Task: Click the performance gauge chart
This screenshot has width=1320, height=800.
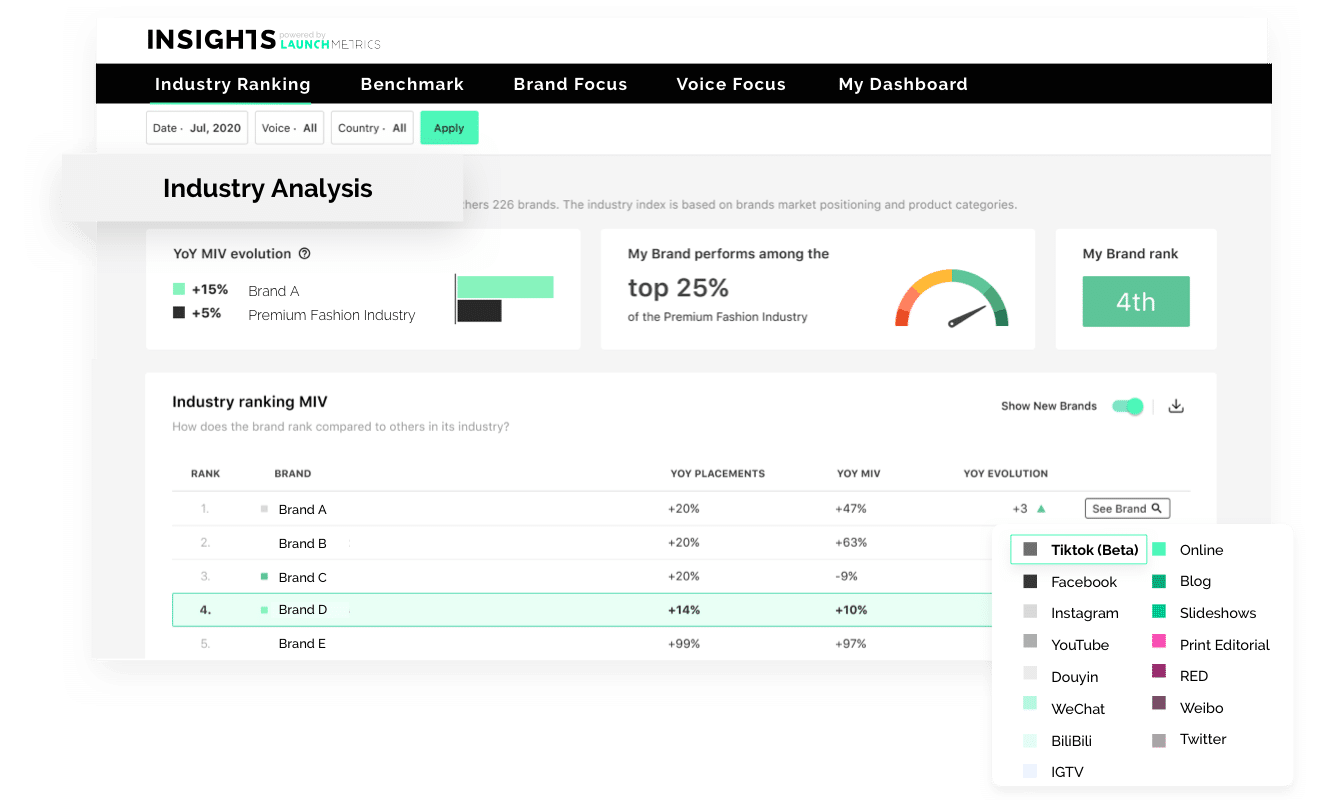Action: pos(951,299)
